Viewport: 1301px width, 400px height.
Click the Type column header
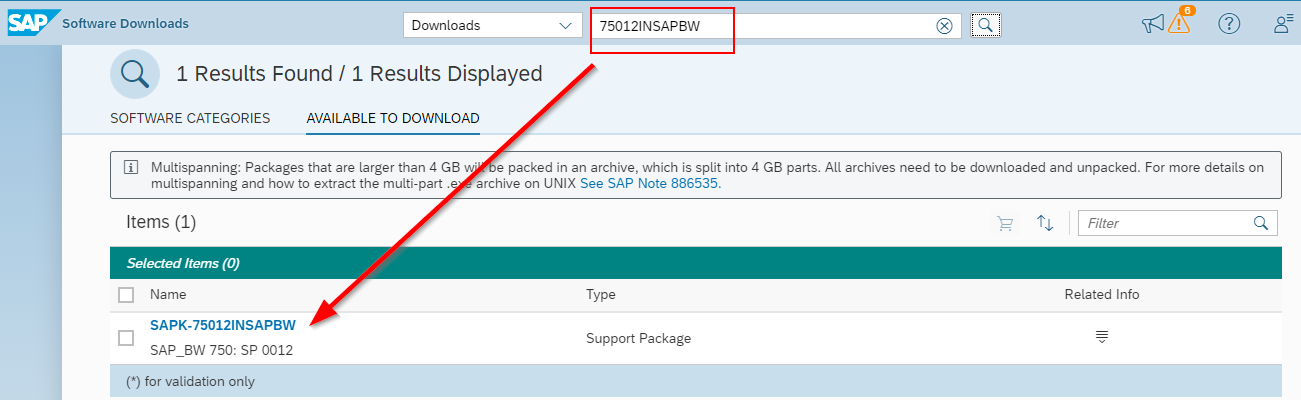pos(601,295)
